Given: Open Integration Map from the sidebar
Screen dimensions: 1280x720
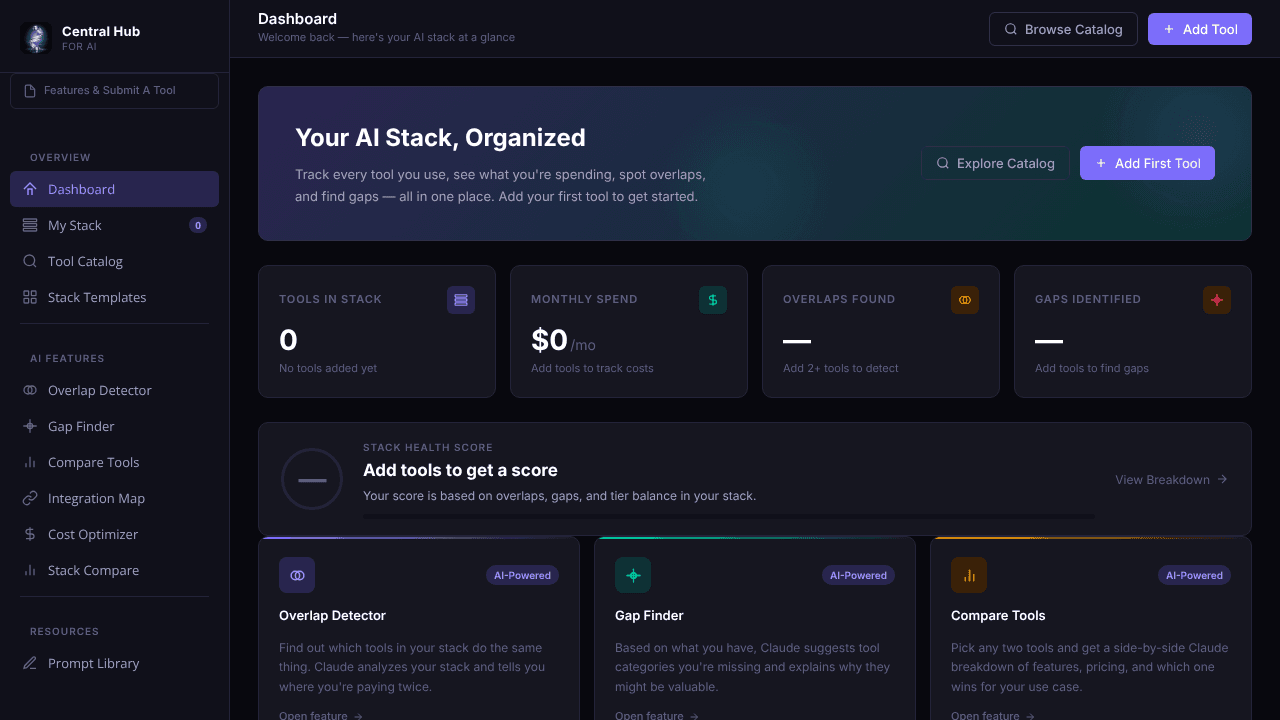Looking at the screenshot, I should point(114,498).
